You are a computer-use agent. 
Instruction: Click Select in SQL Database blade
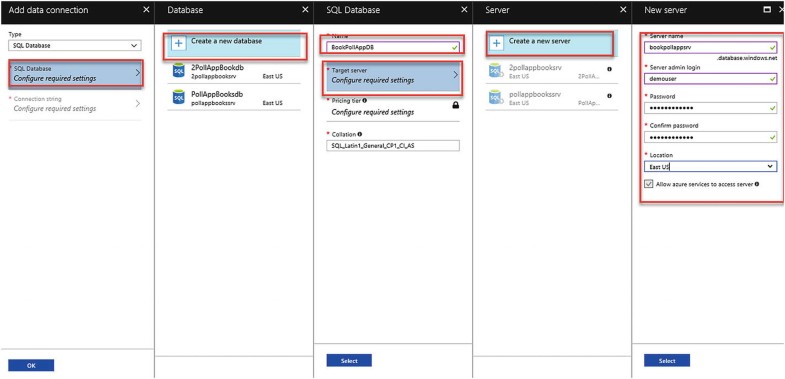(349, 360)
